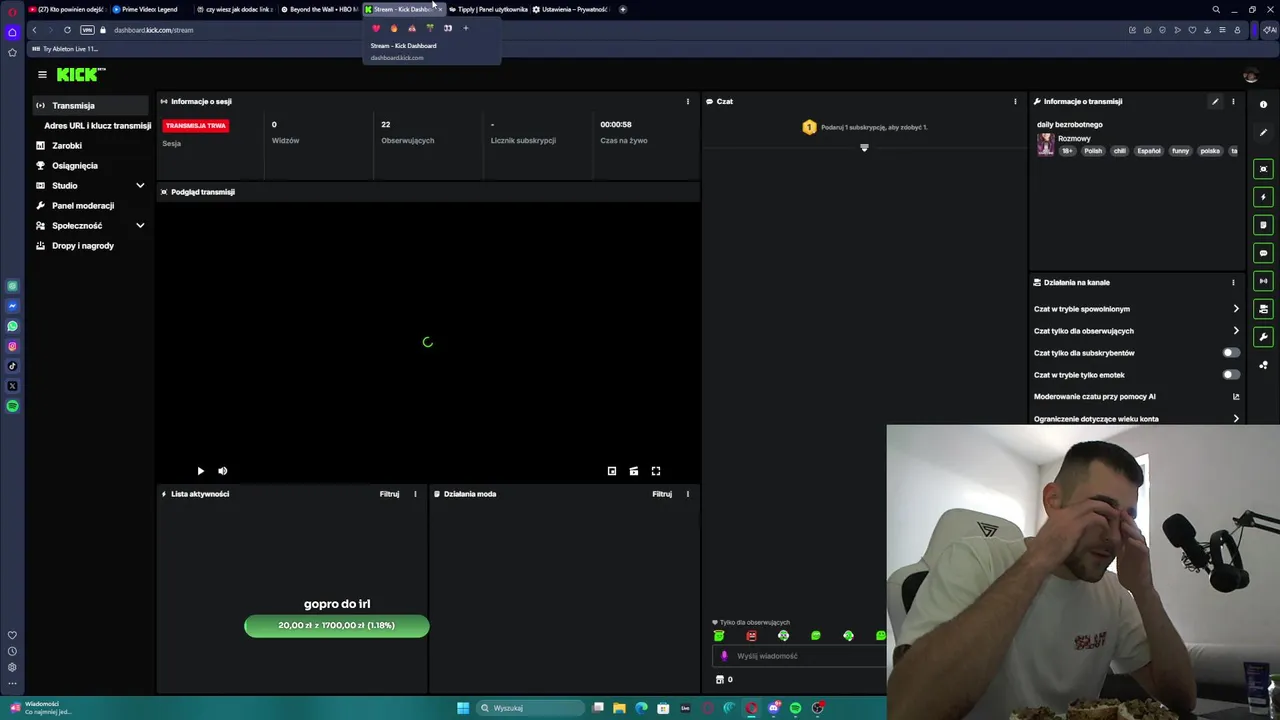Open Informacje o sesji options menu
Image resolution: width=1280 pixels, height=720 pixels.
687,101
